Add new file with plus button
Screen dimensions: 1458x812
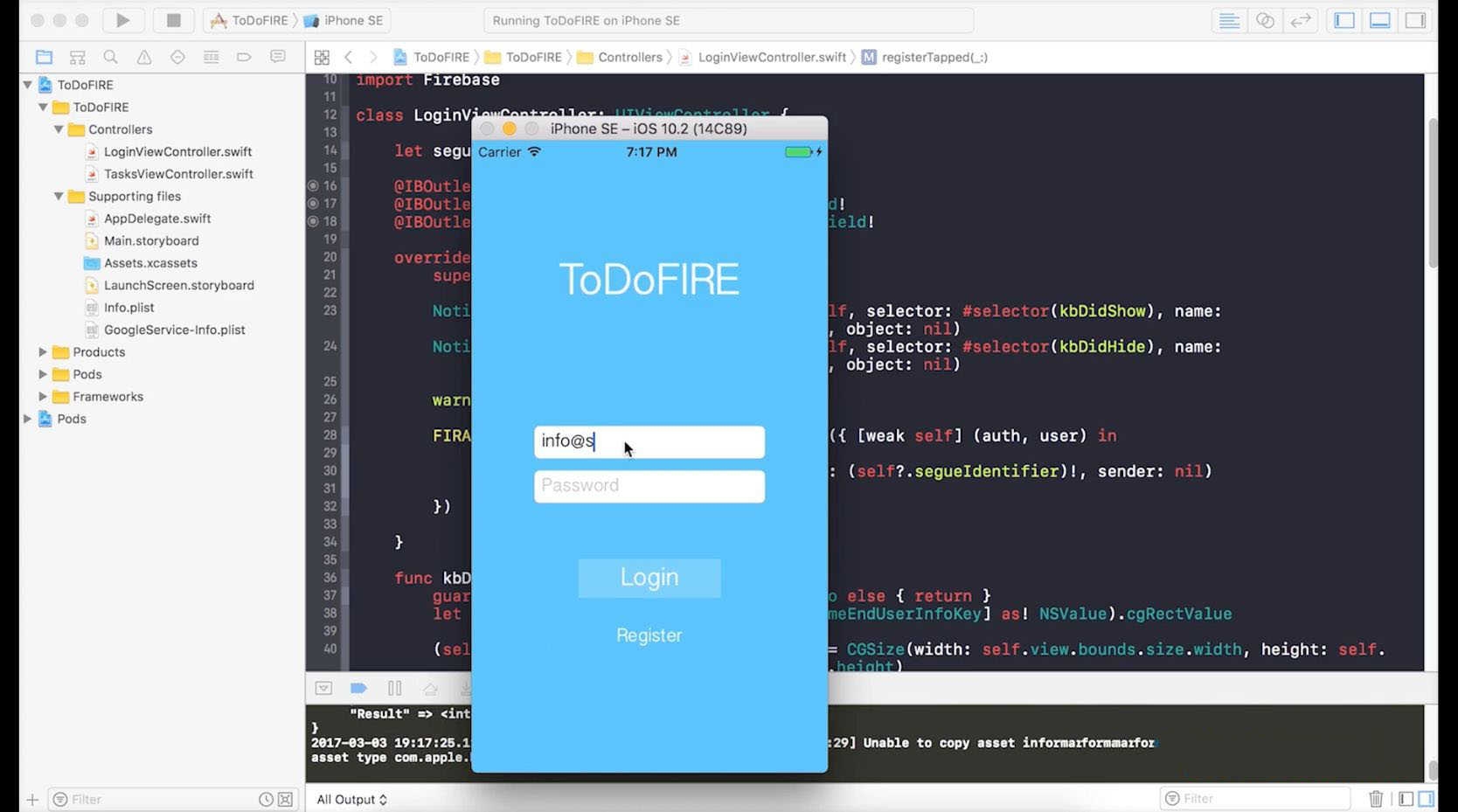click(x=32, y=799)
